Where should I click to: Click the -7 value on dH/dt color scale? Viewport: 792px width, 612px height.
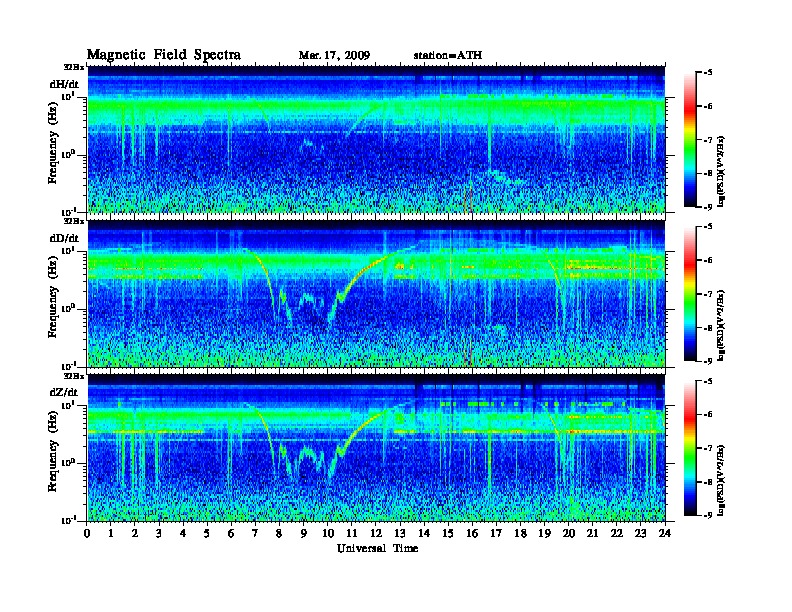click(708, 140)
